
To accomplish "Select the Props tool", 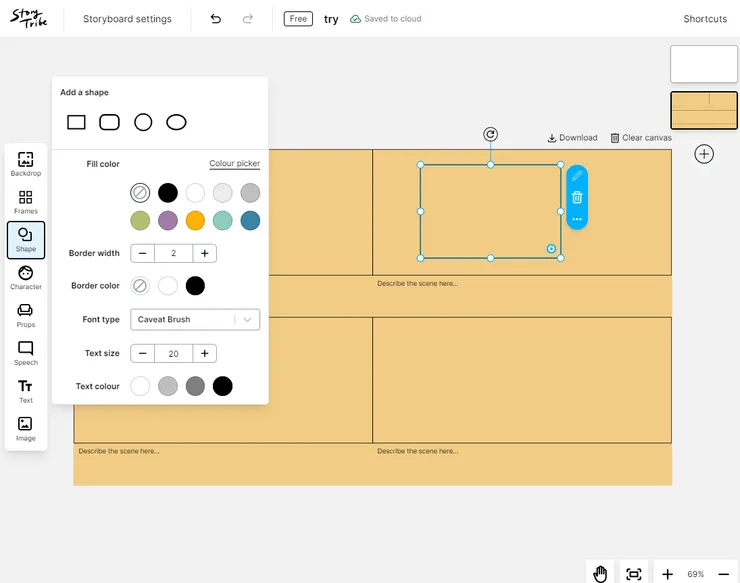I will coord(26,315).
